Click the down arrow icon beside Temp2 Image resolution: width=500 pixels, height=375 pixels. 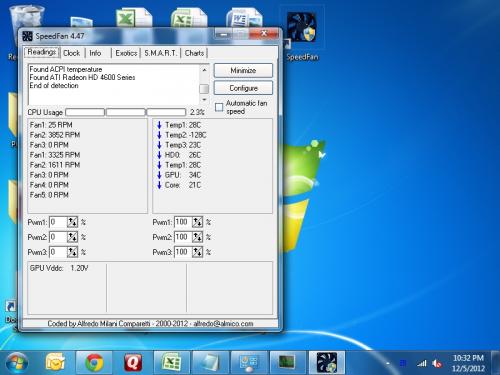[x=159, y=135]
